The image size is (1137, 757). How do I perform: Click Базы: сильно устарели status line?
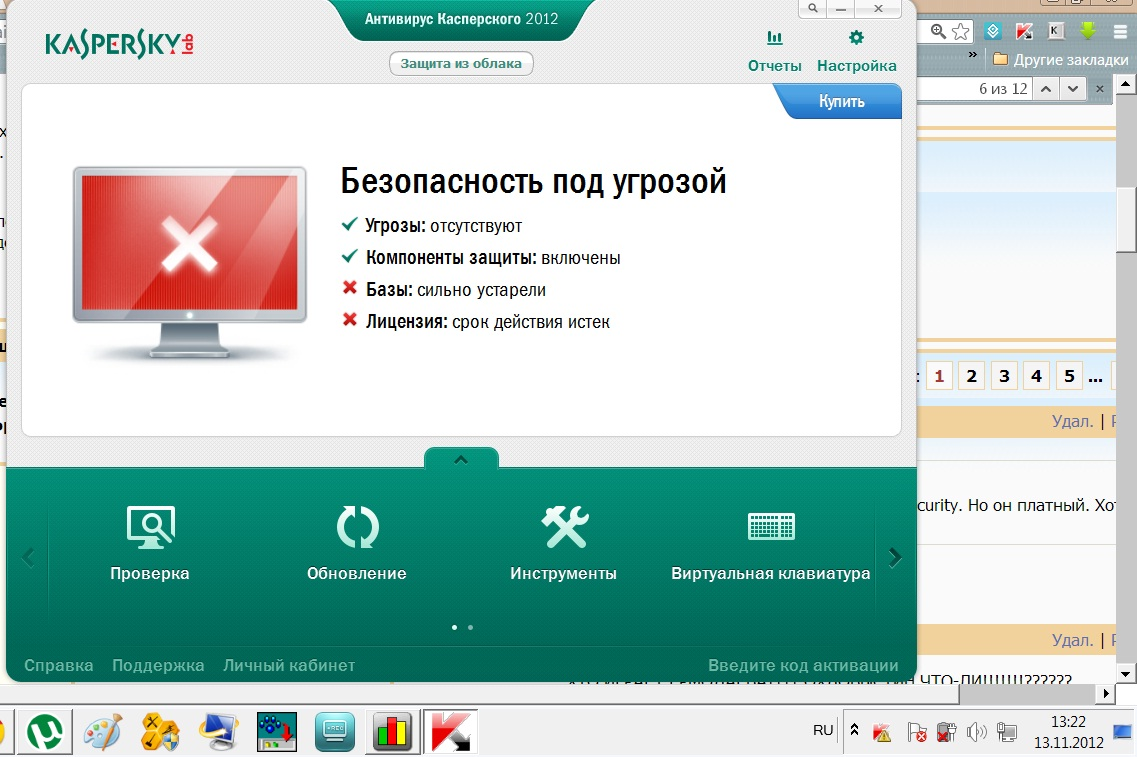pyautogui.click(x=444, y=289)
